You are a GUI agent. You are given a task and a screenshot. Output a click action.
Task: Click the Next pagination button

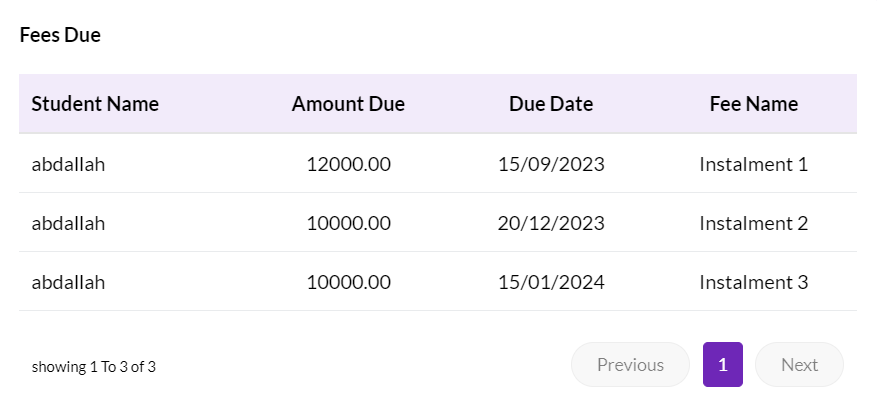(x=799, y=364)
